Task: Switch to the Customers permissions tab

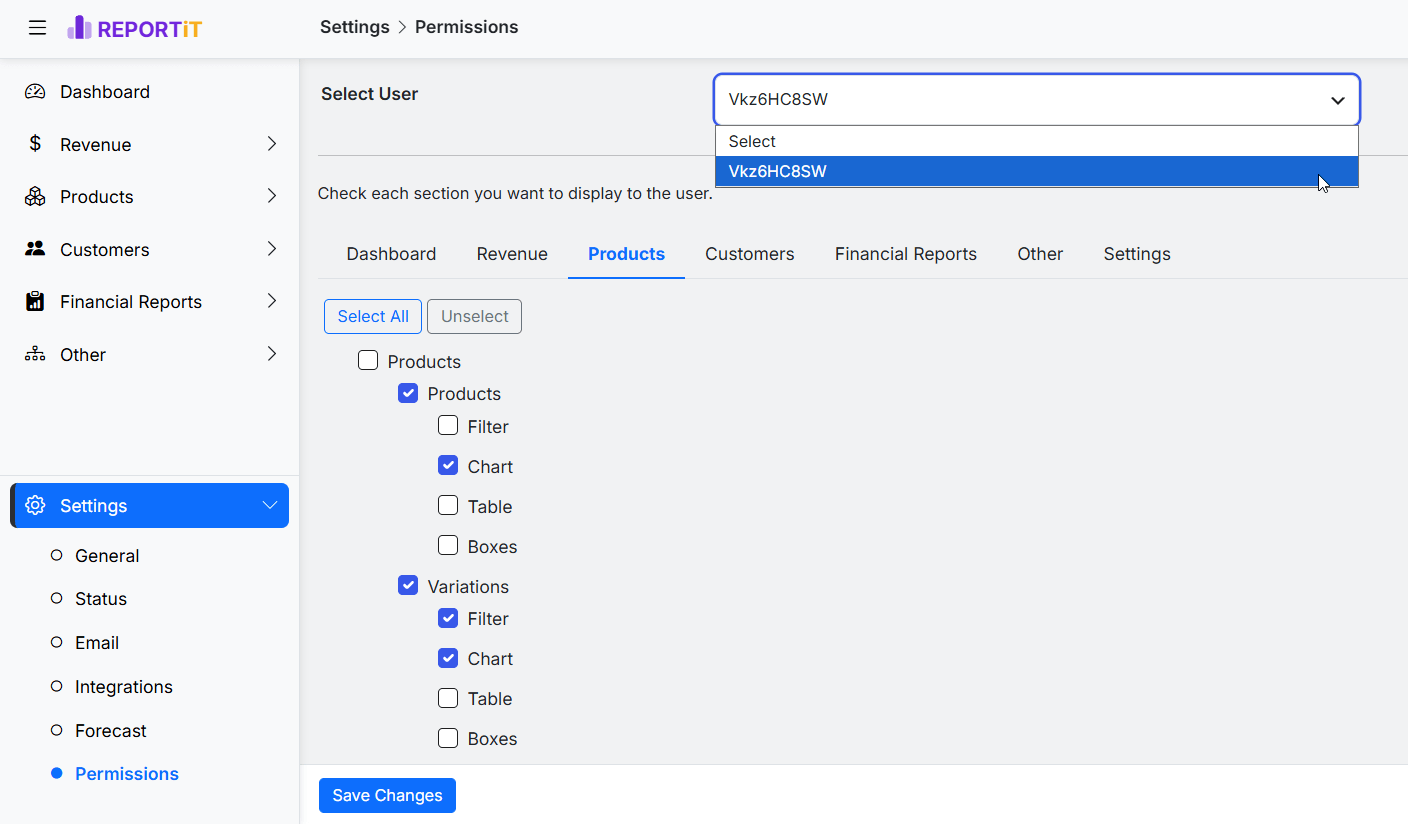Action: coord(750,254)
